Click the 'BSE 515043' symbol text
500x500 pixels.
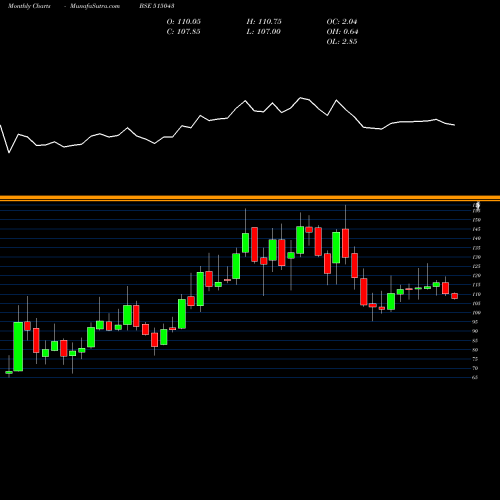point(157,6)
